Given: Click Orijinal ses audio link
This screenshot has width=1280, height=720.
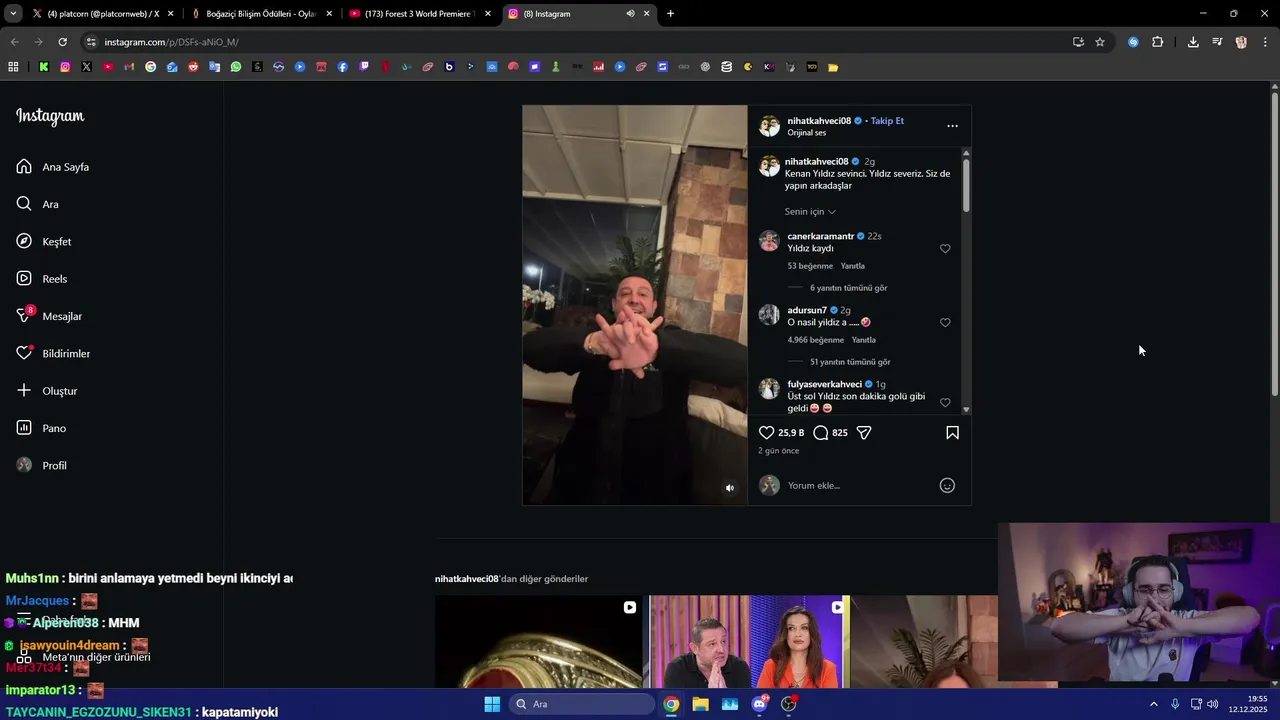Looking at the screenshot, I should [807, 133].
